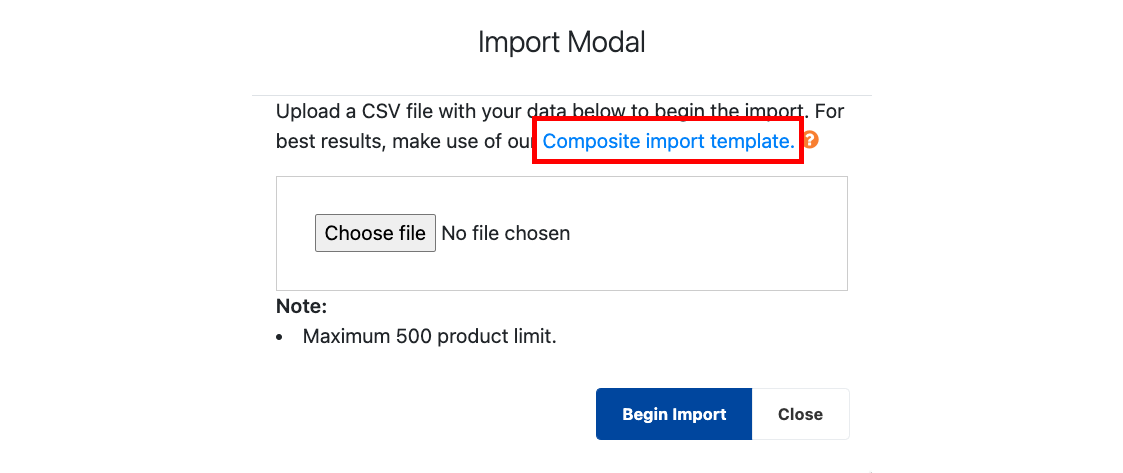This screenshot has height=473, width=1123.
Task: Open the orange question mark help icon
Action: (x=811, y=140)
